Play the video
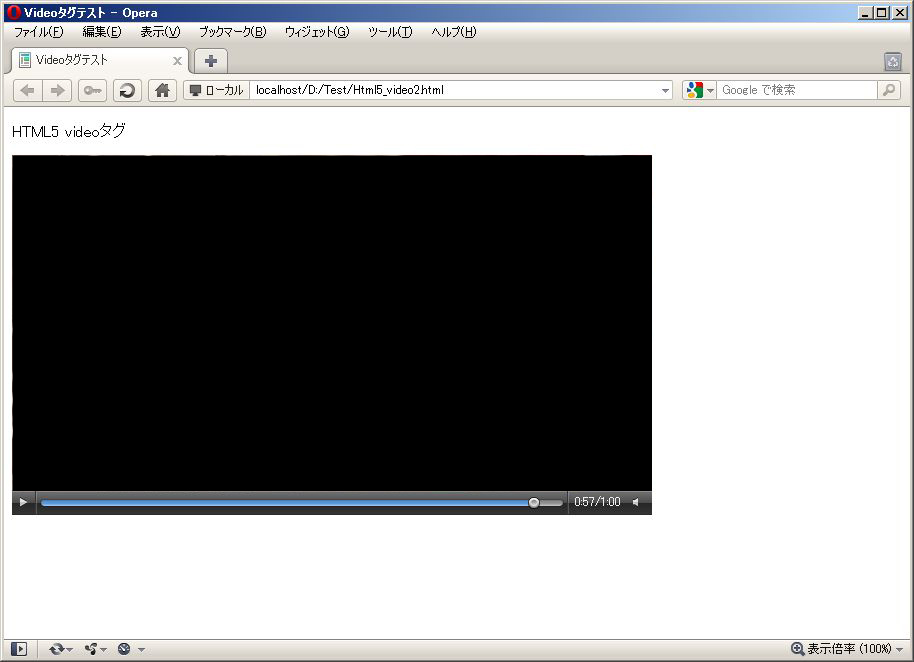914x662 pixels. 24,502
